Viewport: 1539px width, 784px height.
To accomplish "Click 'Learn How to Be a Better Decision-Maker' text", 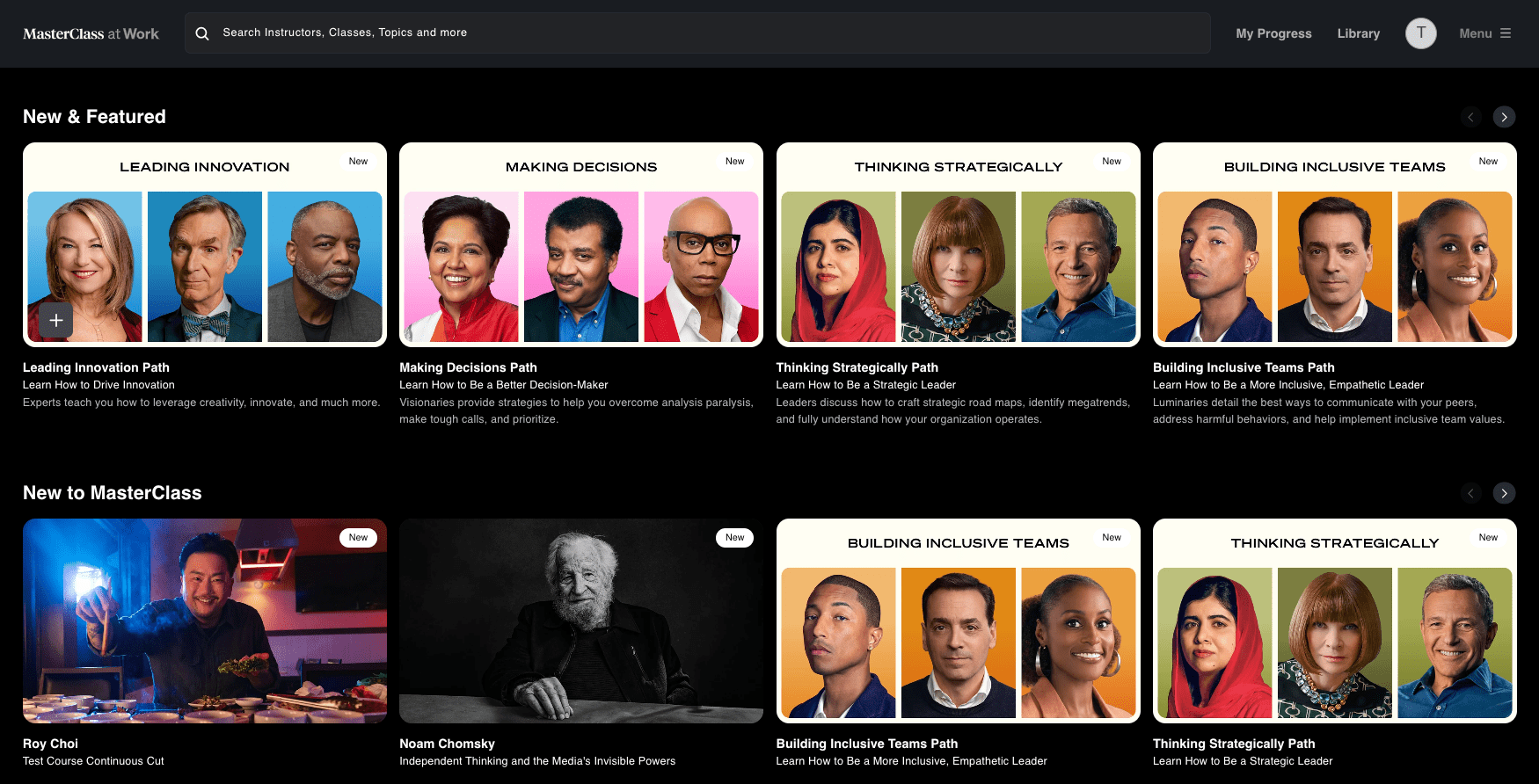I will pyautogui.click(x=503, y=385).
